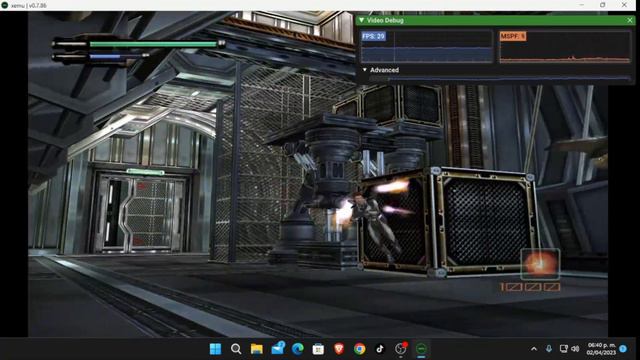Image resolution: width=640 pixels, height=360 pixels.
Task: Close the xemu window
Action: point(624,5)
